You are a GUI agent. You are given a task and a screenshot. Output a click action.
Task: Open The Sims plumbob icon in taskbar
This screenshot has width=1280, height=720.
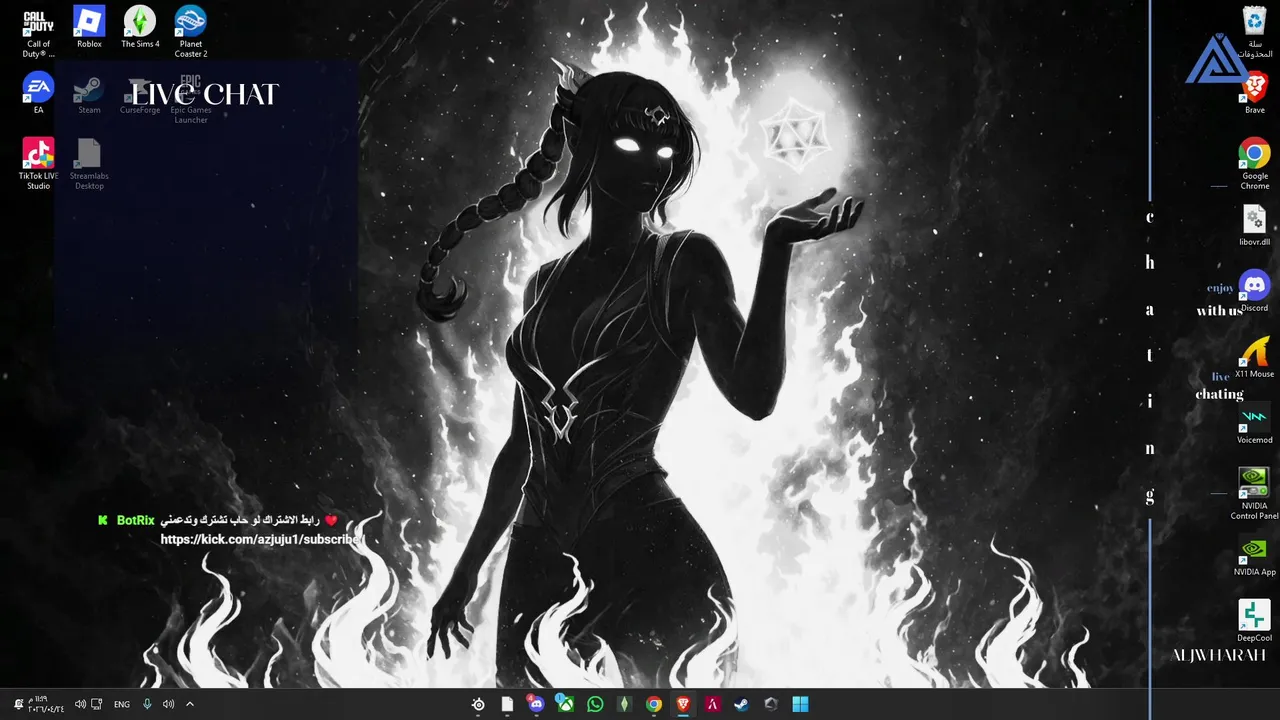pyautogui.click(x=624, y=704)
